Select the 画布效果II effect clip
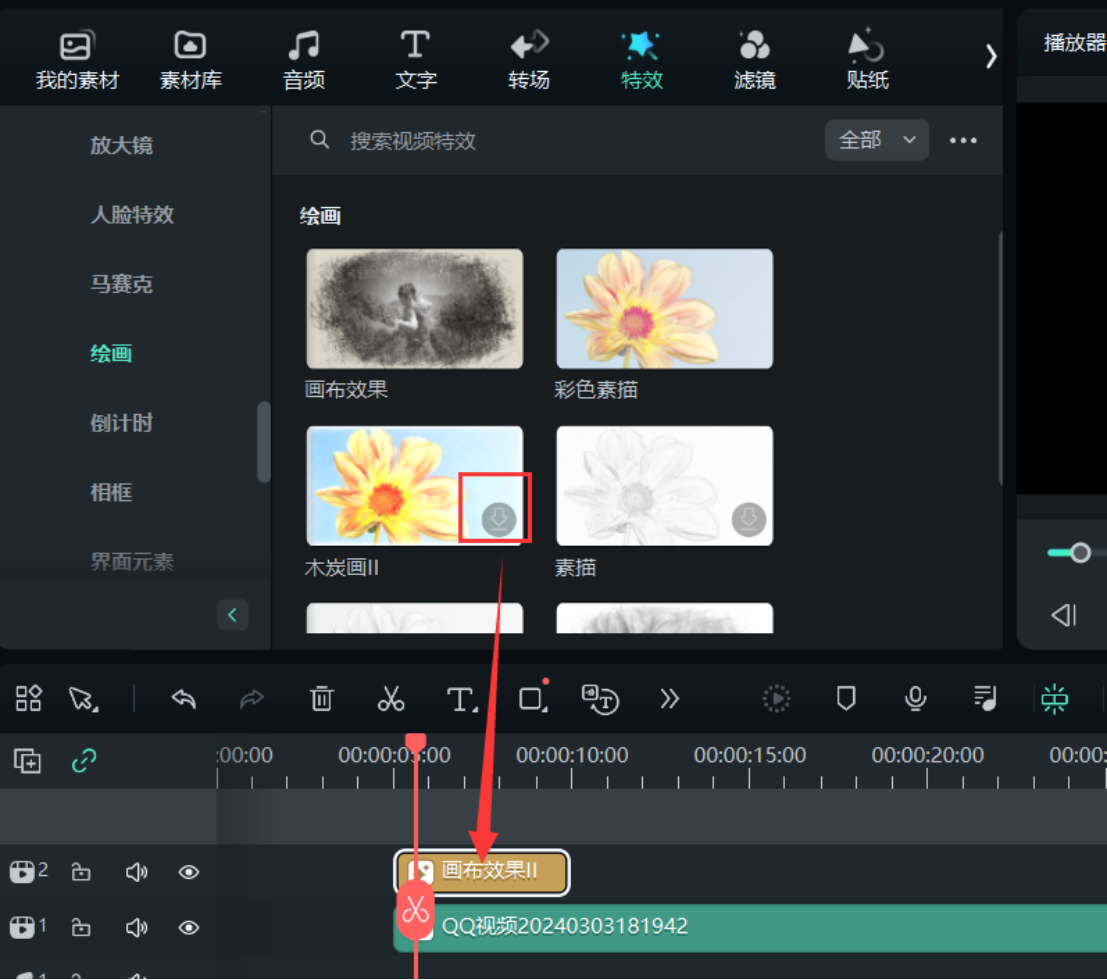Viewport: 1107px width, 980px height. coord(482,872)
